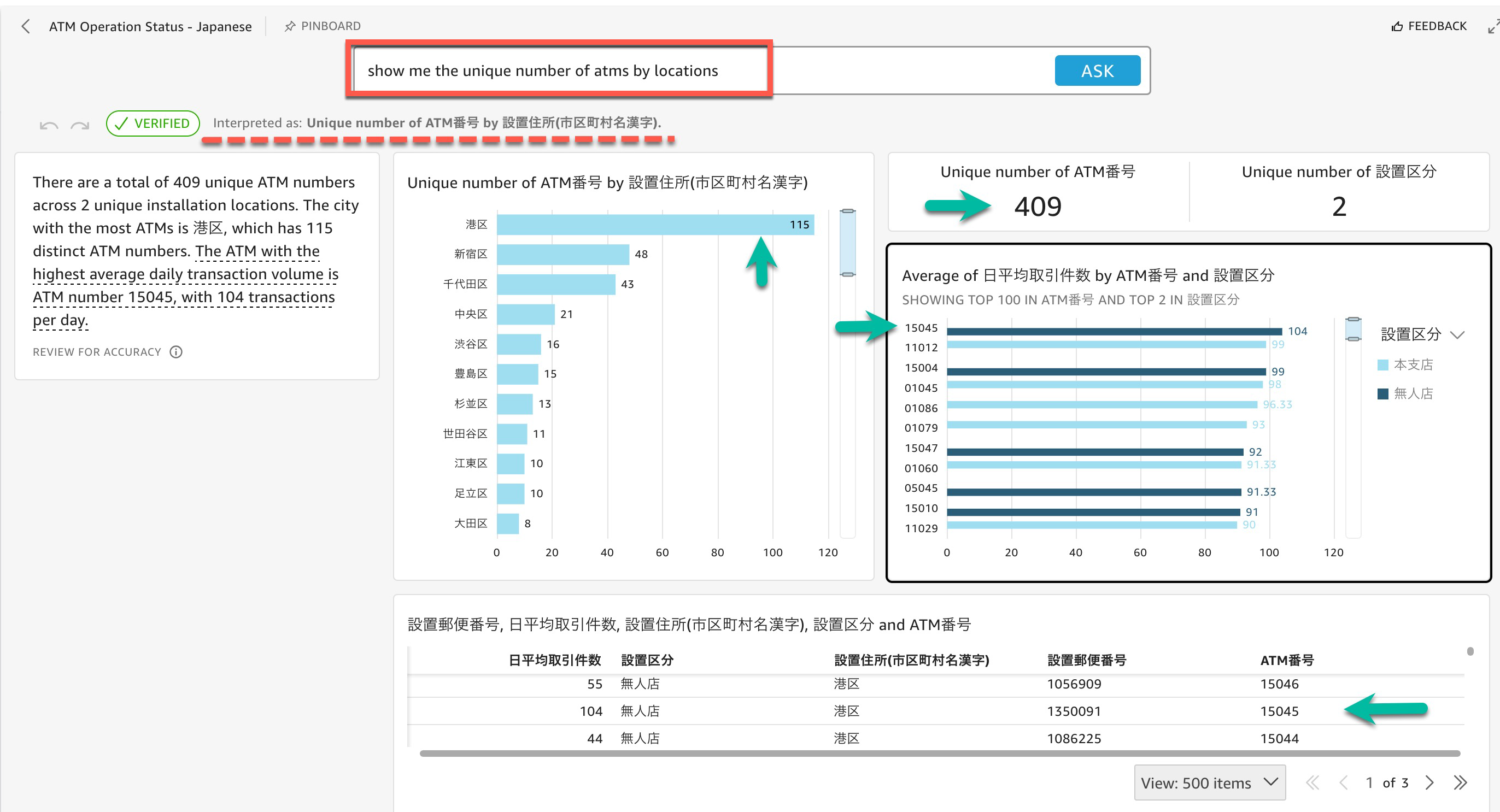Click the ATM番号 column header
This screenshot has width=1500, height=812.
coord(1286,660)
